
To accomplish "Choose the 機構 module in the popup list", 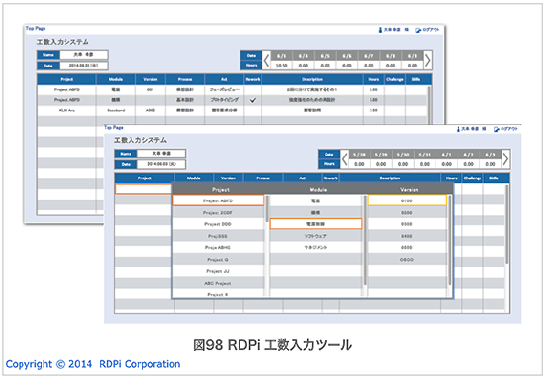I will click(x=316, y=213).
